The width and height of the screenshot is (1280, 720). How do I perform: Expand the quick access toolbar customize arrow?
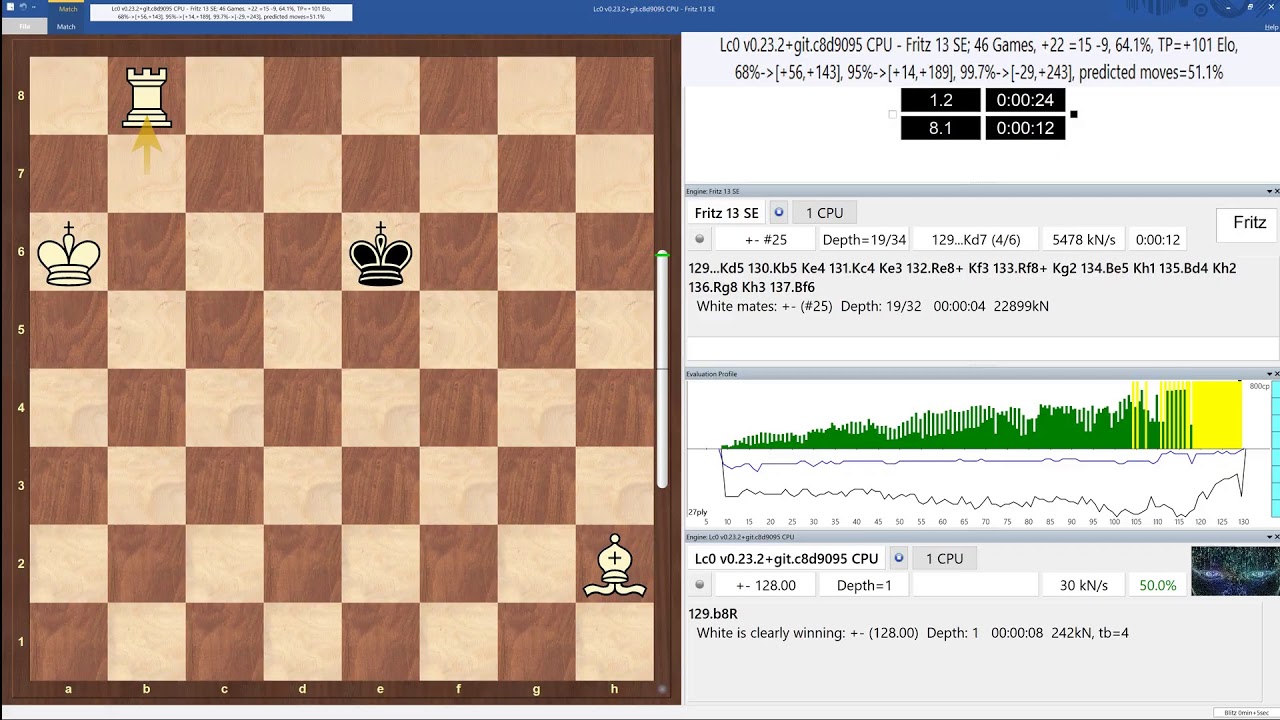click(x=35, y=6)
